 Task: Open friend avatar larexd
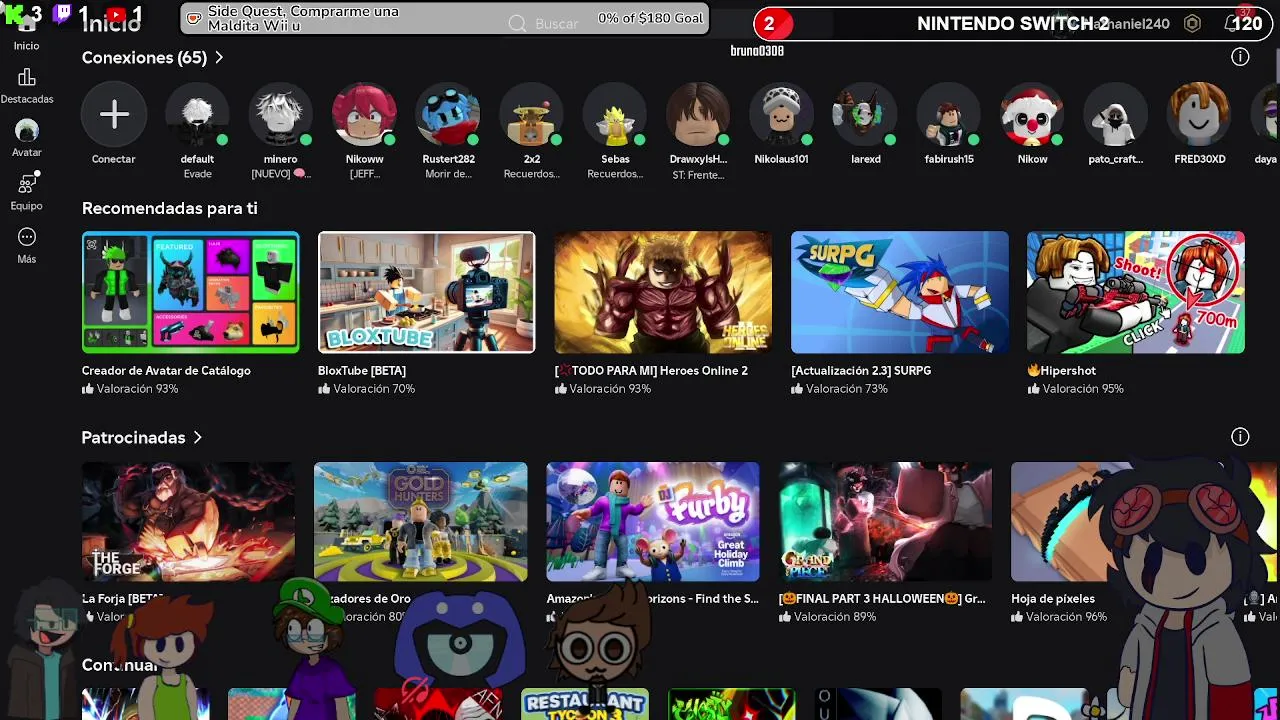(x=865, y=115)
